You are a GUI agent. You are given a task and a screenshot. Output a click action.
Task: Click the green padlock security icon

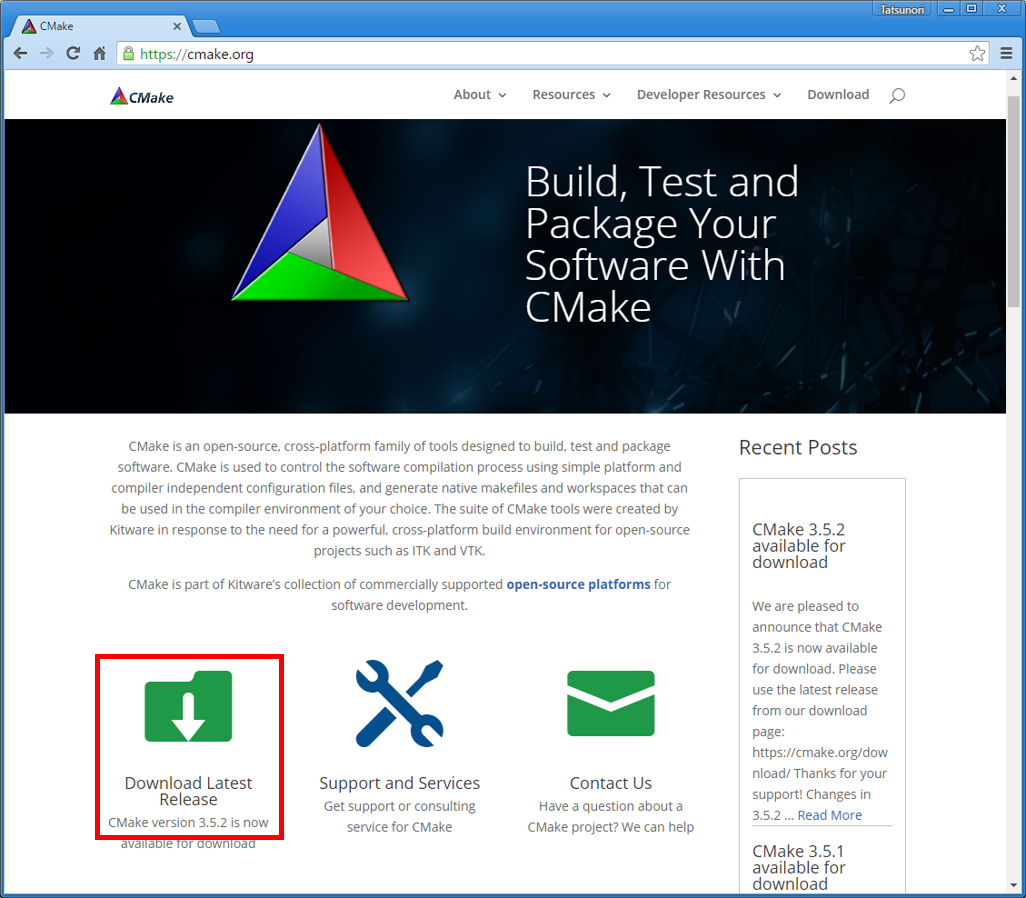coord(129,54)
